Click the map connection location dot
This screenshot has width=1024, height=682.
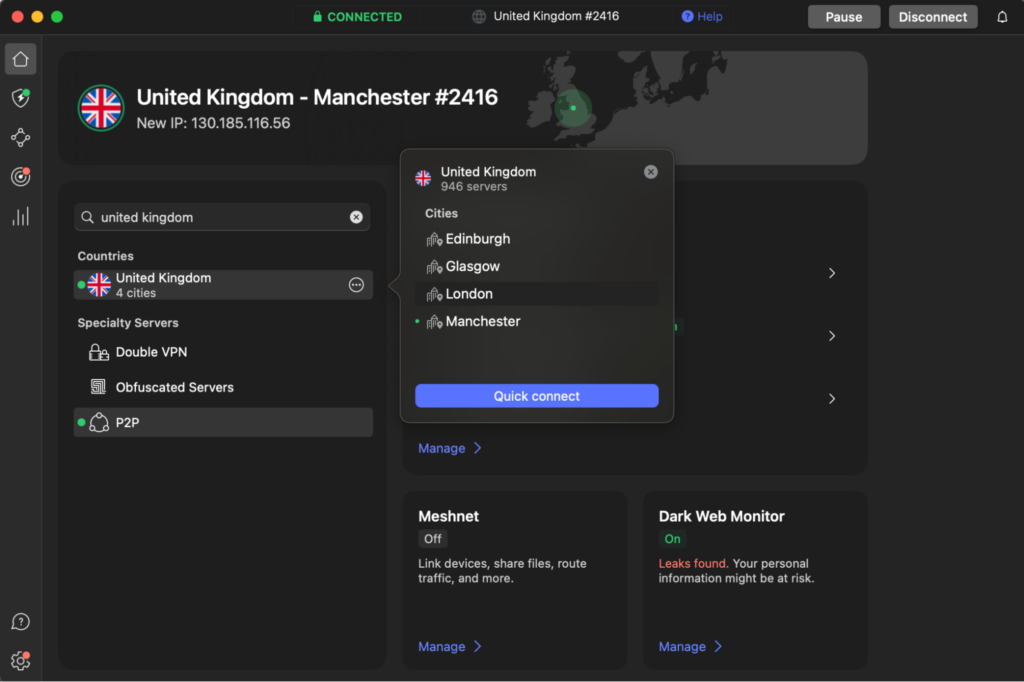coord(573,108)
